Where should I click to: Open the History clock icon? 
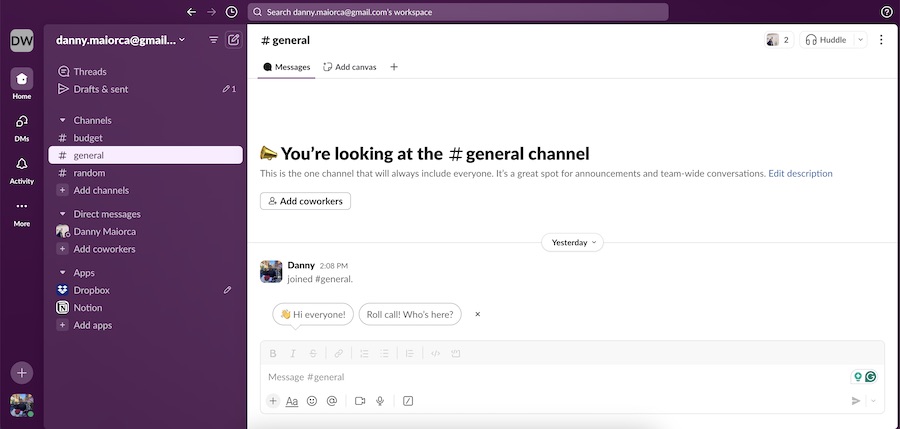pos(231,11)
